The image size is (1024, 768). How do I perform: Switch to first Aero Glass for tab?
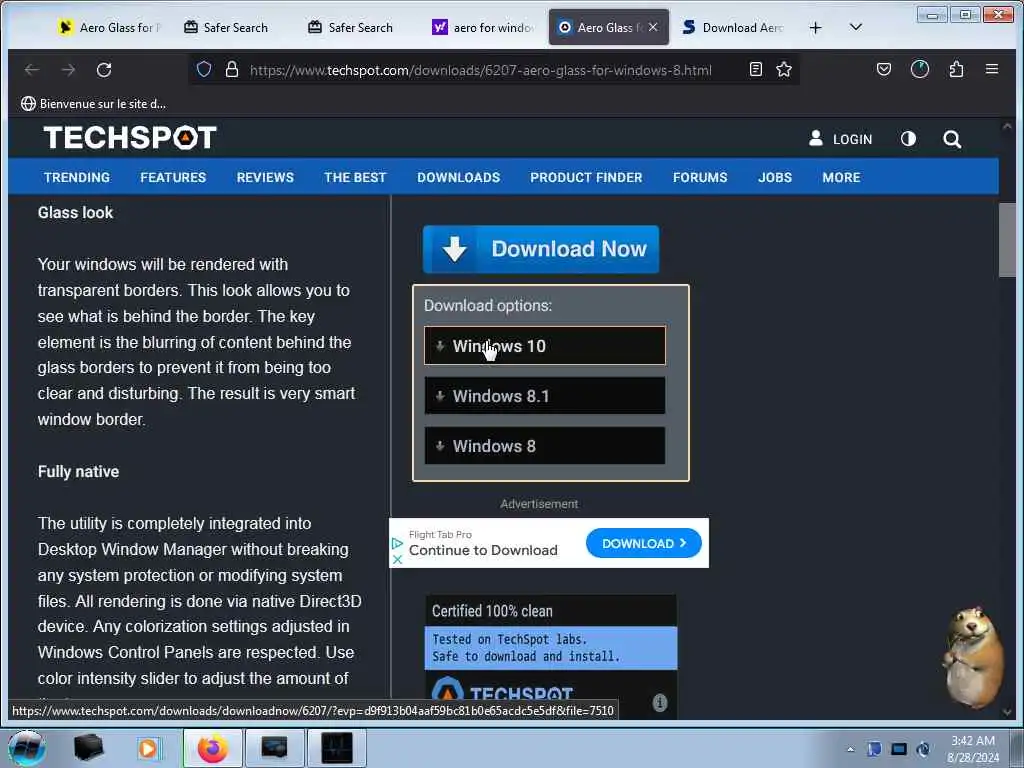pyautogui.click(x=109, y=27)
